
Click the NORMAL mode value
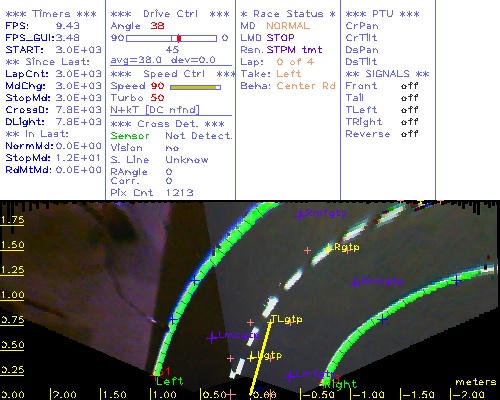[288, 26]
